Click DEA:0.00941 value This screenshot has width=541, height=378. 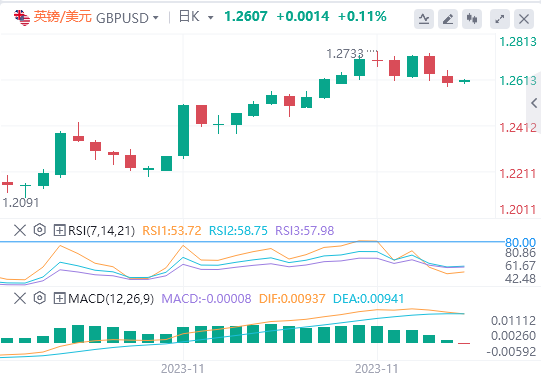tap(368, 299)
